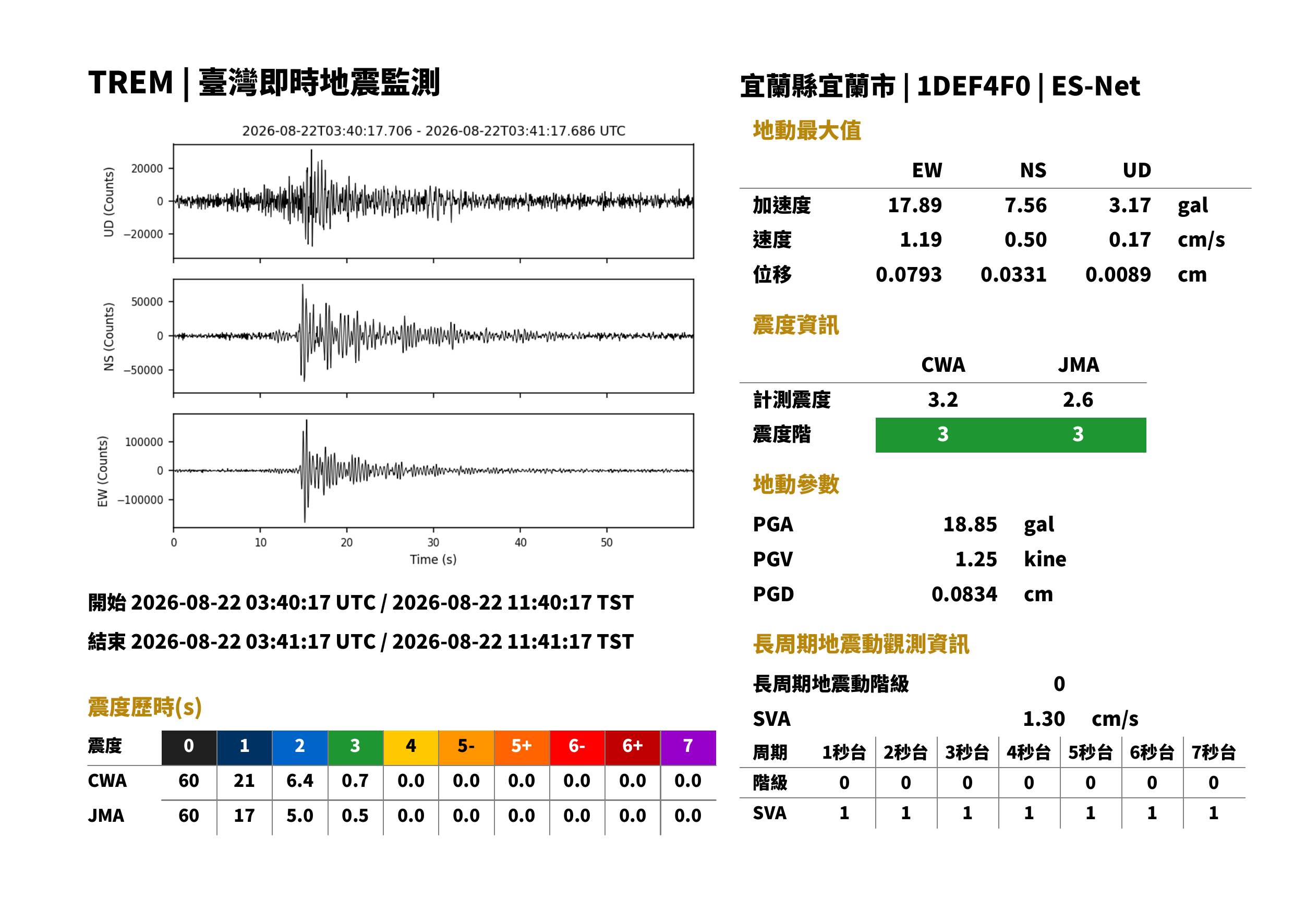
Task: Select the 3秒台 period column header
Action: [968, 752]
